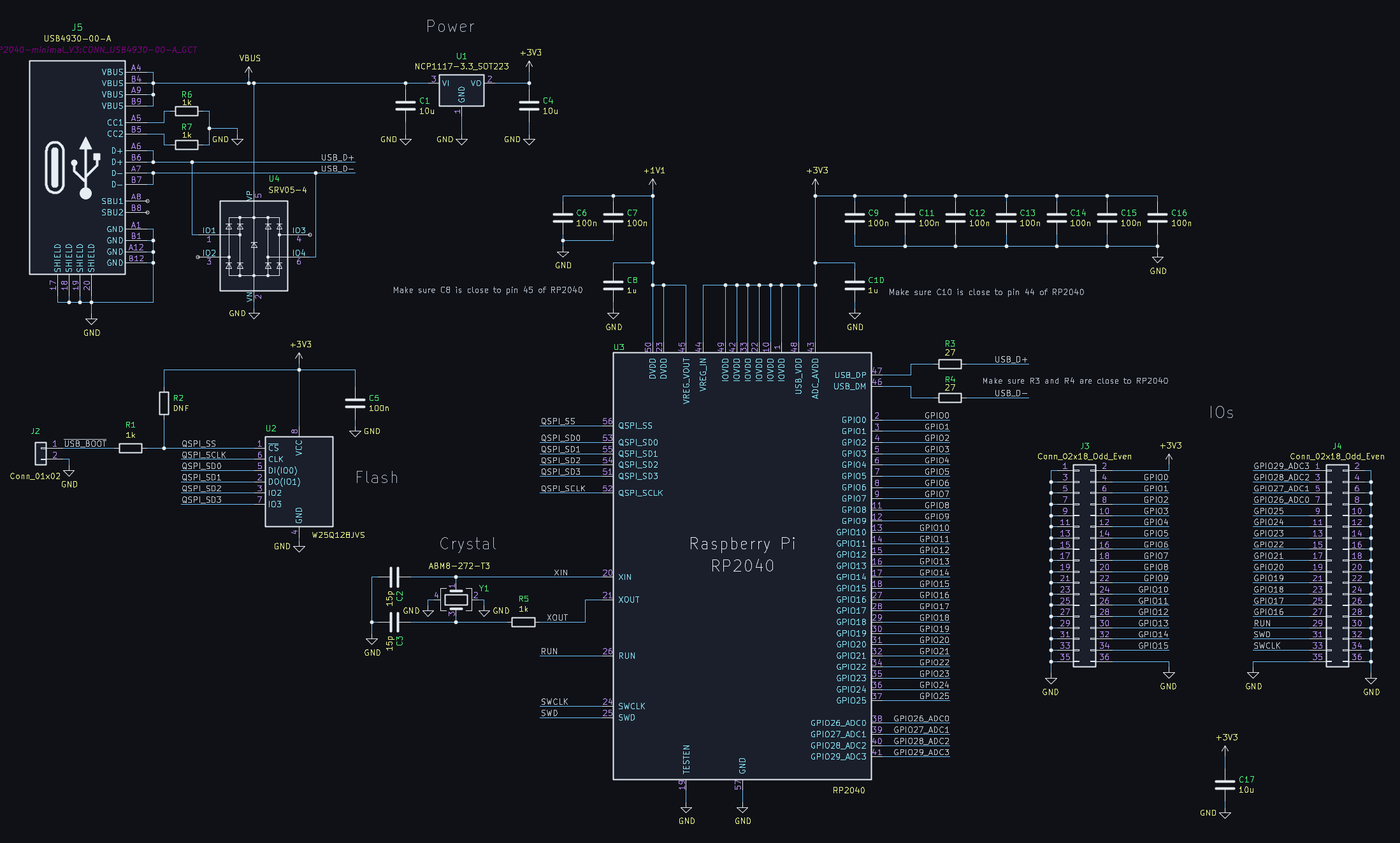
Task: Click the 'Crystal' section title
Action: coord(468,544)
